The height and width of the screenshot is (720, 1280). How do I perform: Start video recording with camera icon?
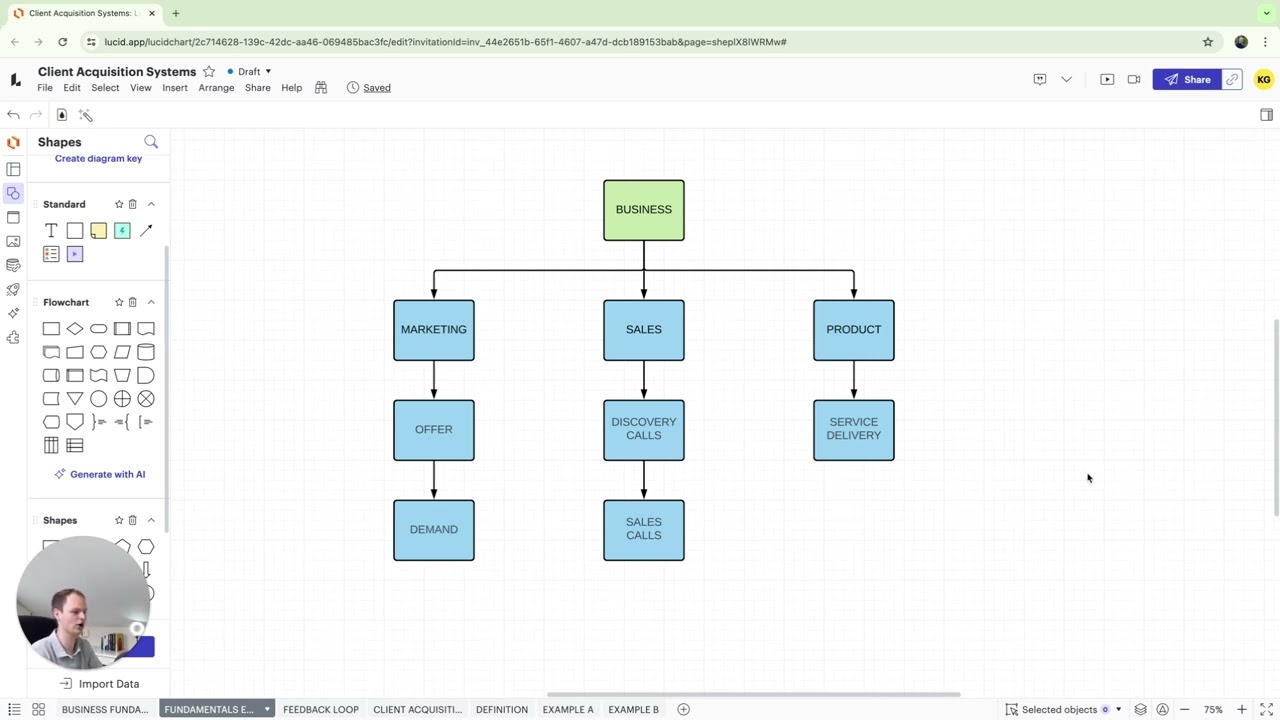pos(1134,79)
